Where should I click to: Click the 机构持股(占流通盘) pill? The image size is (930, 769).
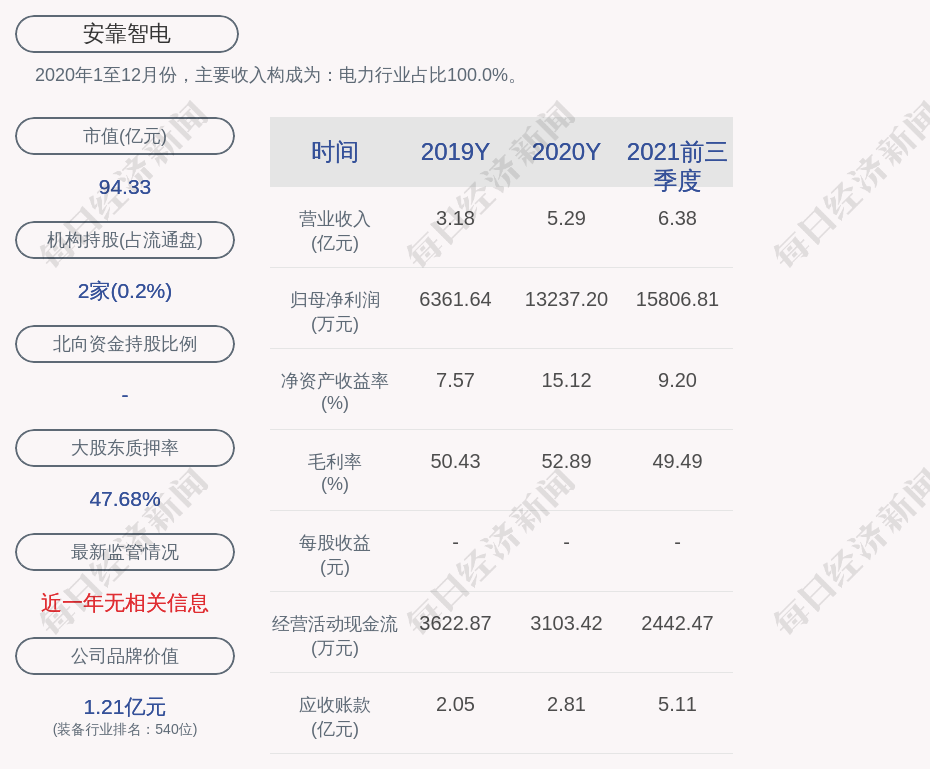pos(125,240)
